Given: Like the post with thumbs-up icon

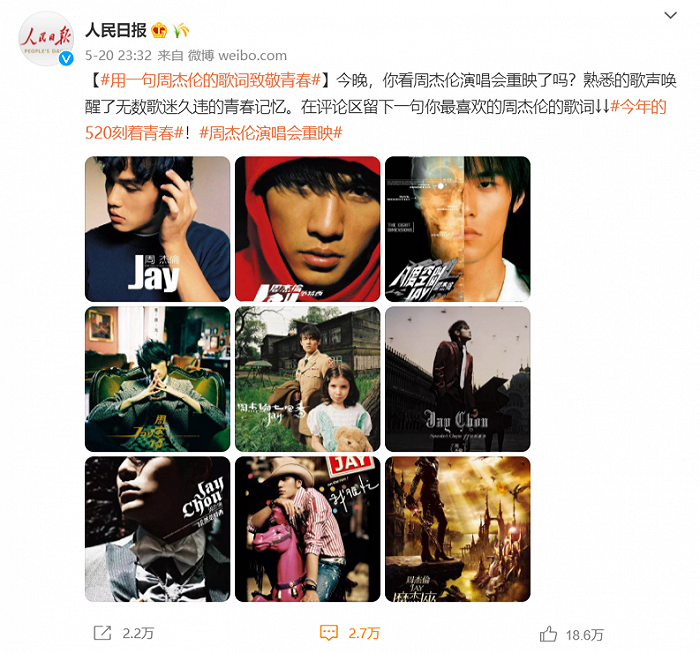Looking at the screenshot, I should 548,634.
